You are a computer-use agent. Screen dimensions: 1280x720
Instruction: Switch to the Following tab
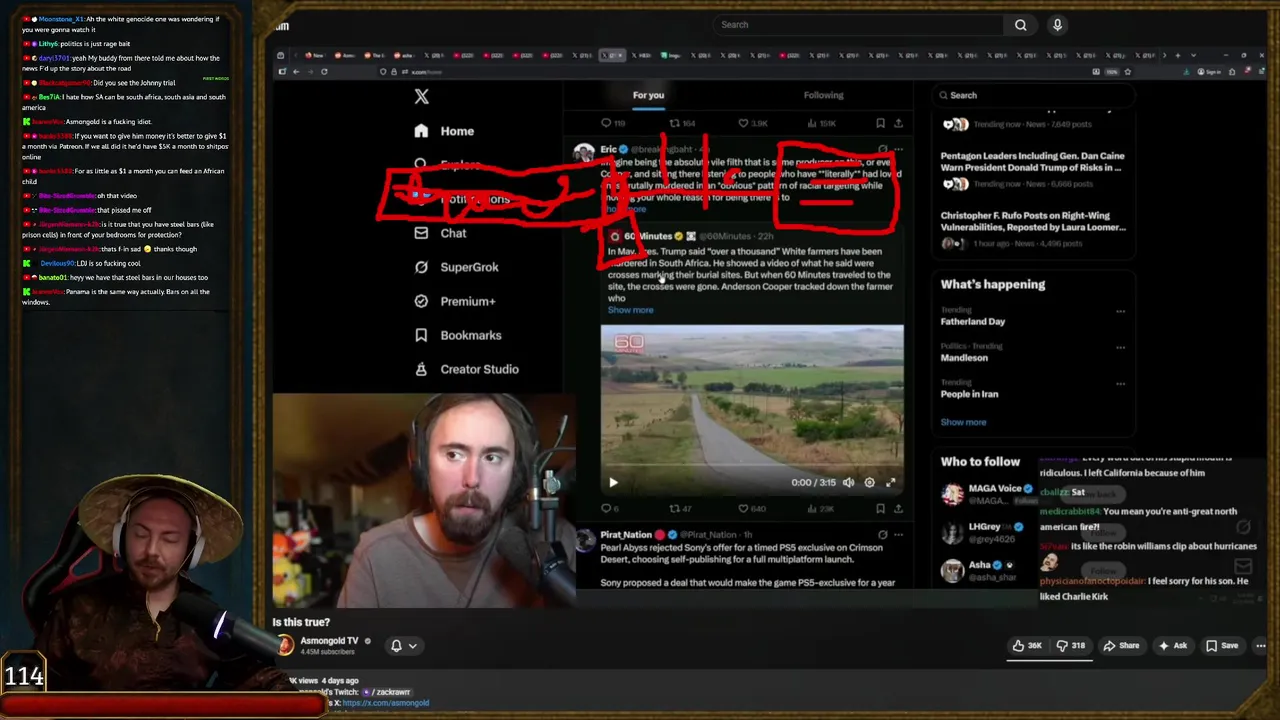823,95
